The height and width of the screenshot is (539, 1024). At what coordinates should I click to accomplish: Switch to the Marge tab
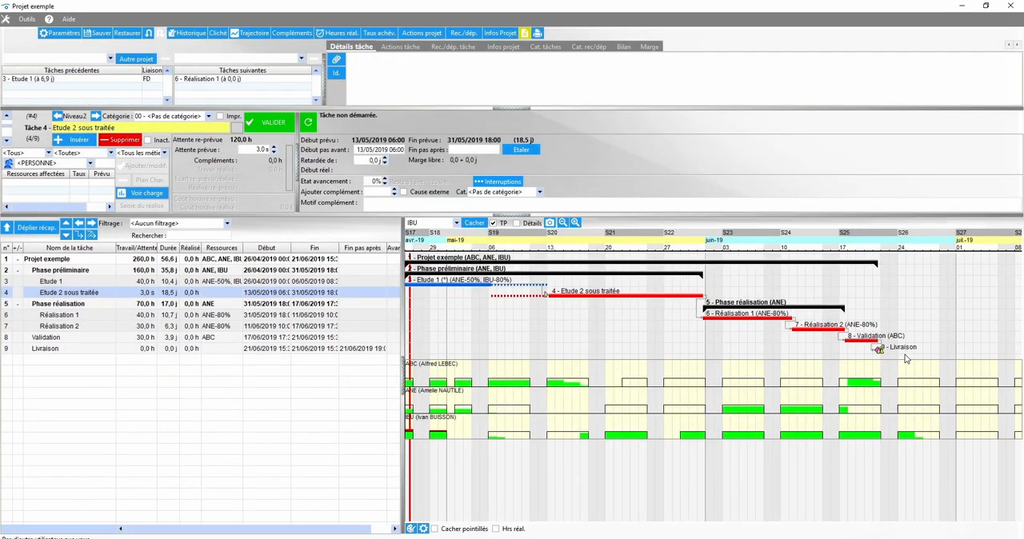click(x=649, y=47)
